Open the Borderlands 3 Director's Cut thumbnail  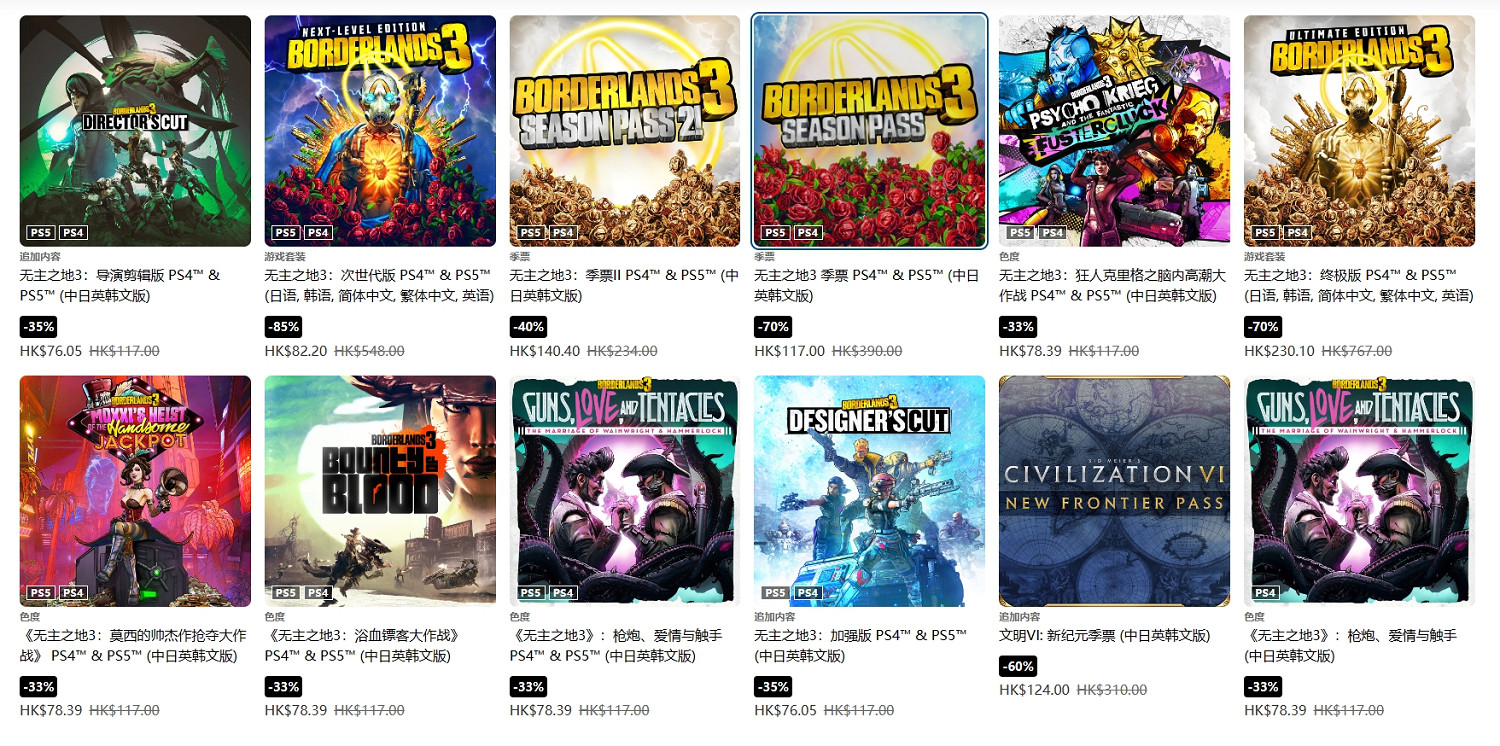coord(135,131)
